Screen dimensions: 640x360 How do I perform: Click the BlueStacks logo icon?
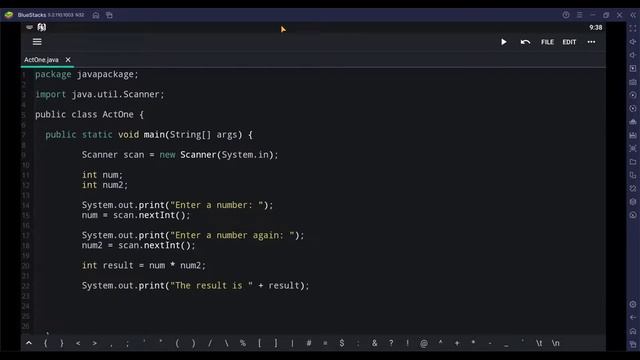coord(9,15)
